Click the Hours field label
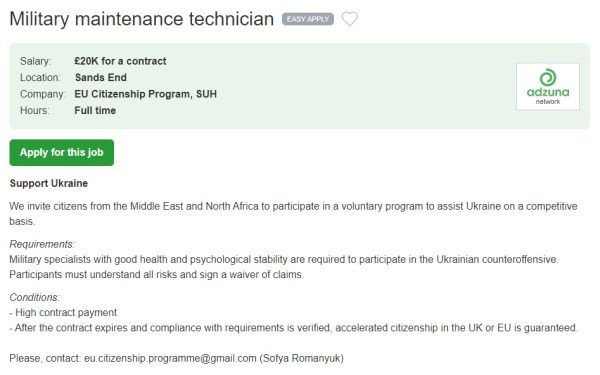 [35, 111]
